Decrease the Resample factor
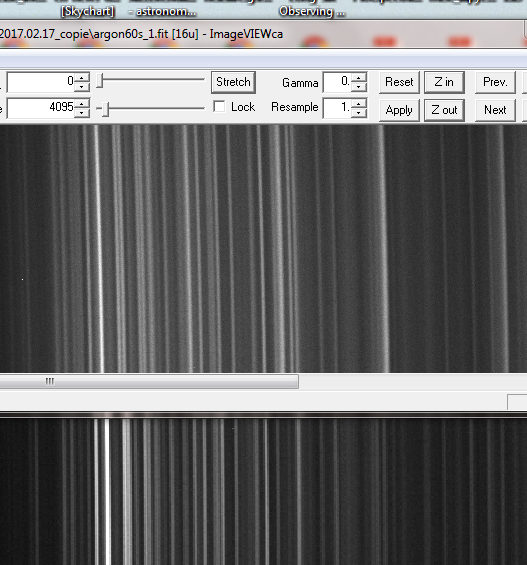Screen dimensions: 527x565 (x=359, y=113)
